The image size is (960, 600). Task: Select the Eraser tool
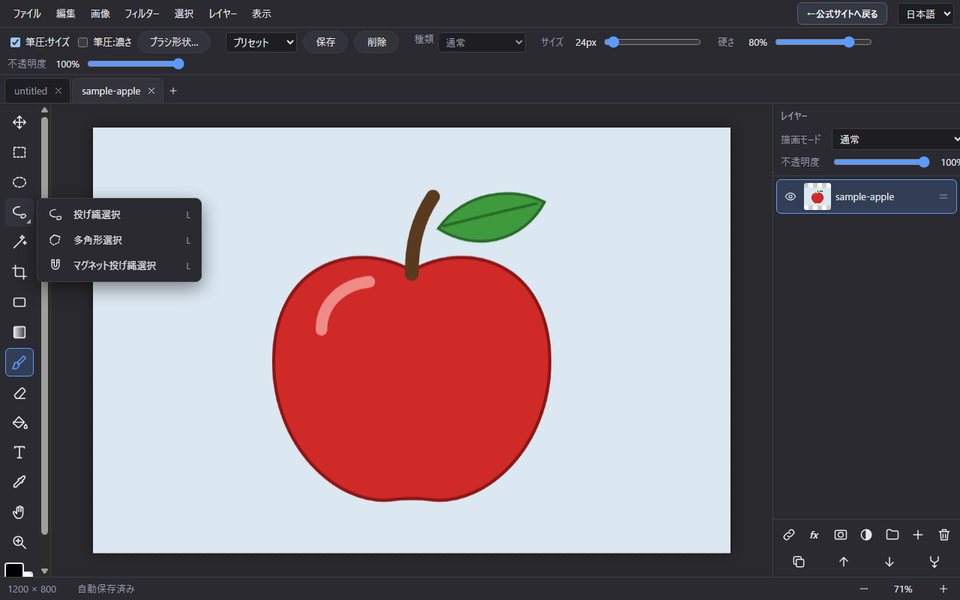(x=20, y=393)
